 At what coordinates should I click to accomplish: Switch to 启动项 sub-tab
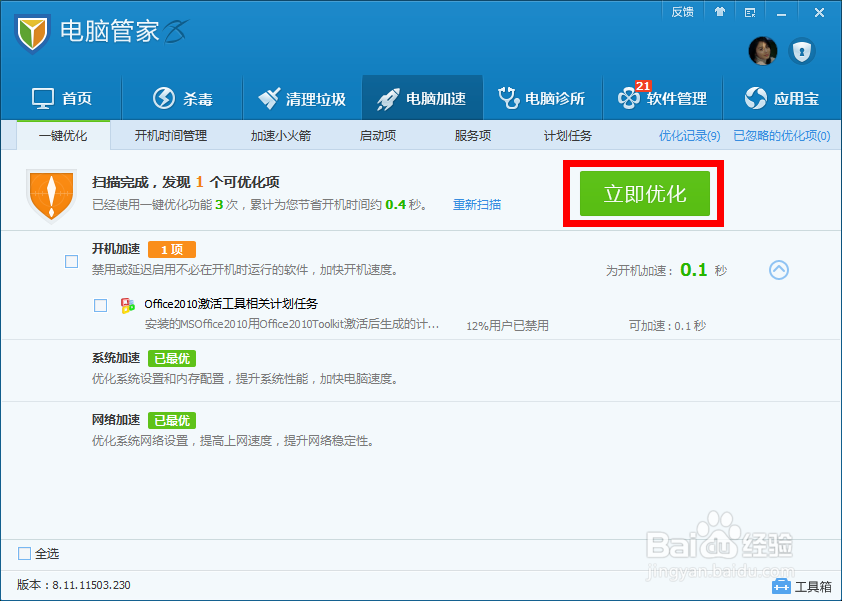tap(378, 136)
